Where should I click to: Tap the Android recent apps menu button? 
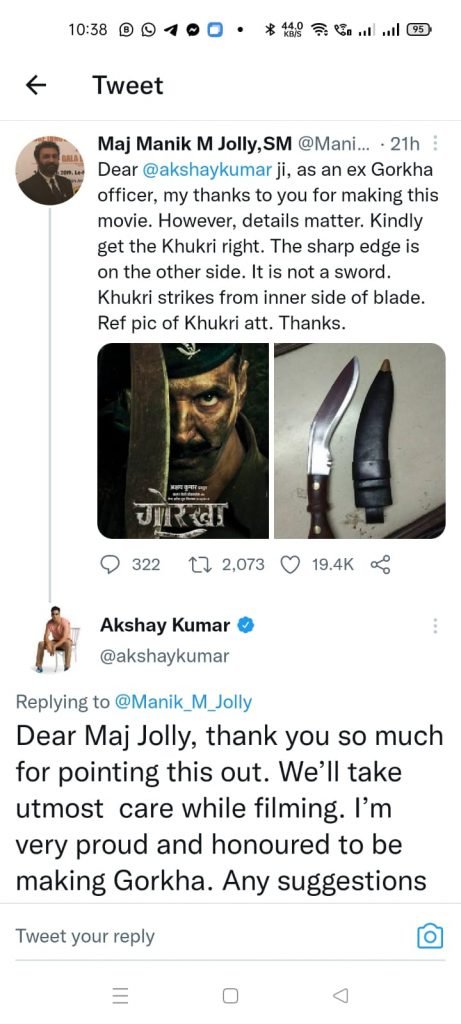[x=120, y=995]
